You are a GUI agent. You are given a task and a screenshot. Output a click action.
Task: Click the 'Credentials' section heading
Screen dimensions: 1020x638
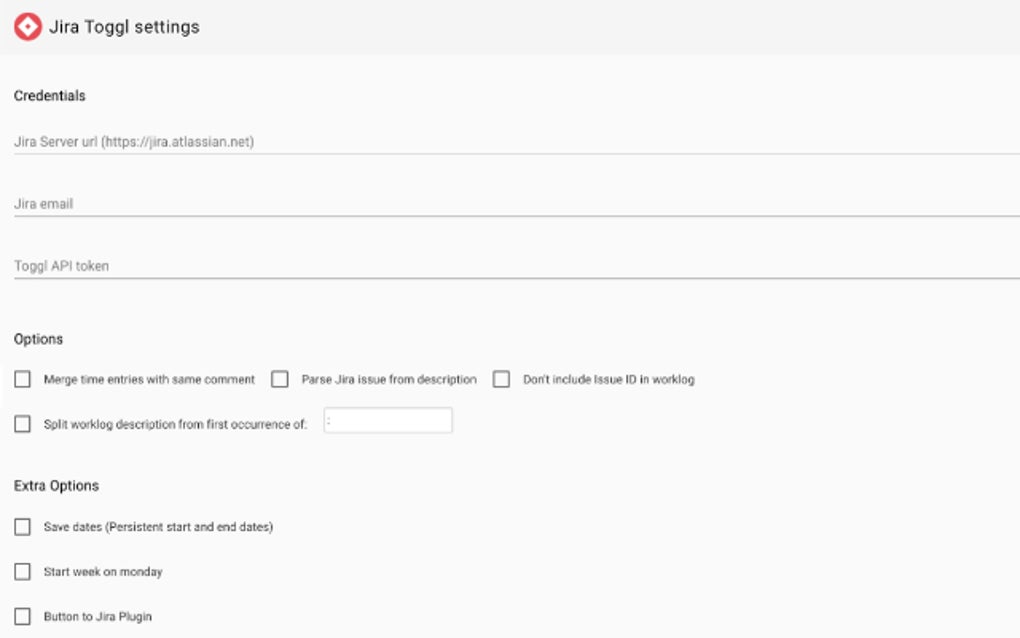[50, 96]
